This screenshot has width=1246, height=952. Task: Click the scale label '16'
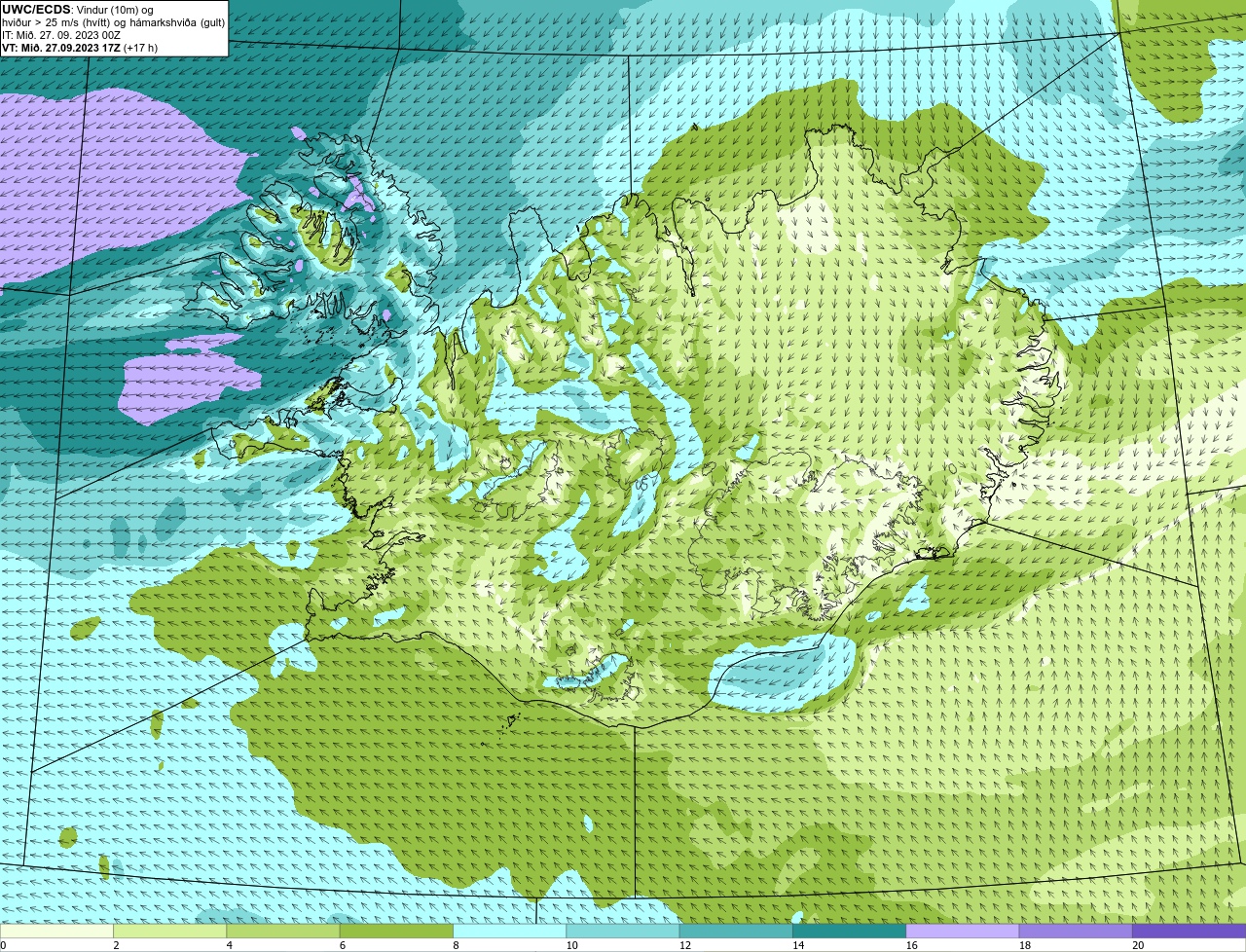[911, 945]
